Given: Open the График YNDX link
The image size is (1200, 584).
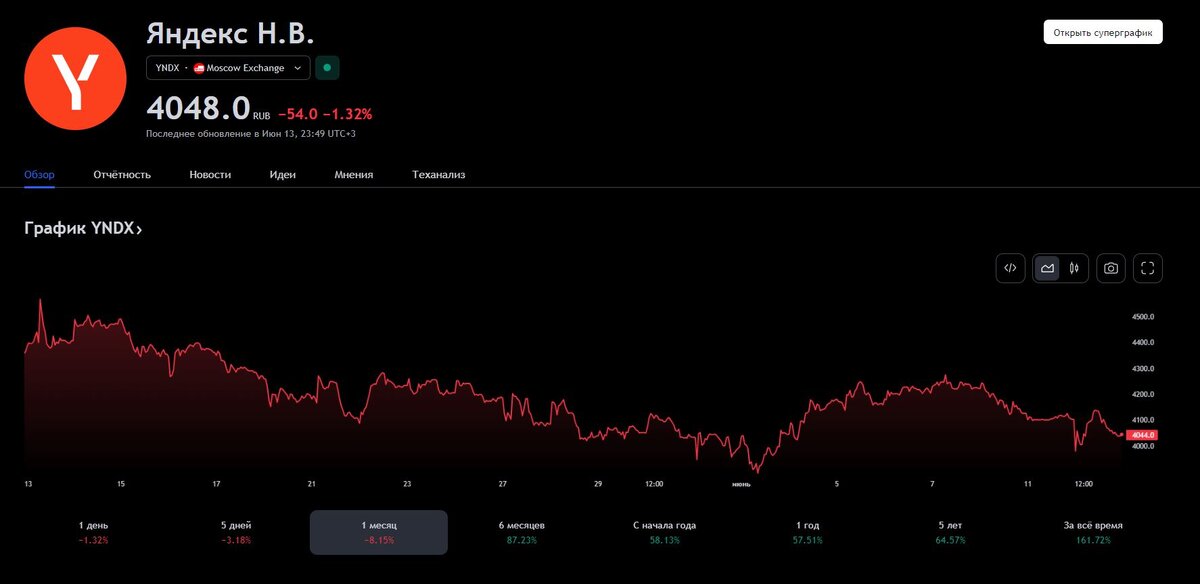Looking at the screenshot, I should point(83,229).
